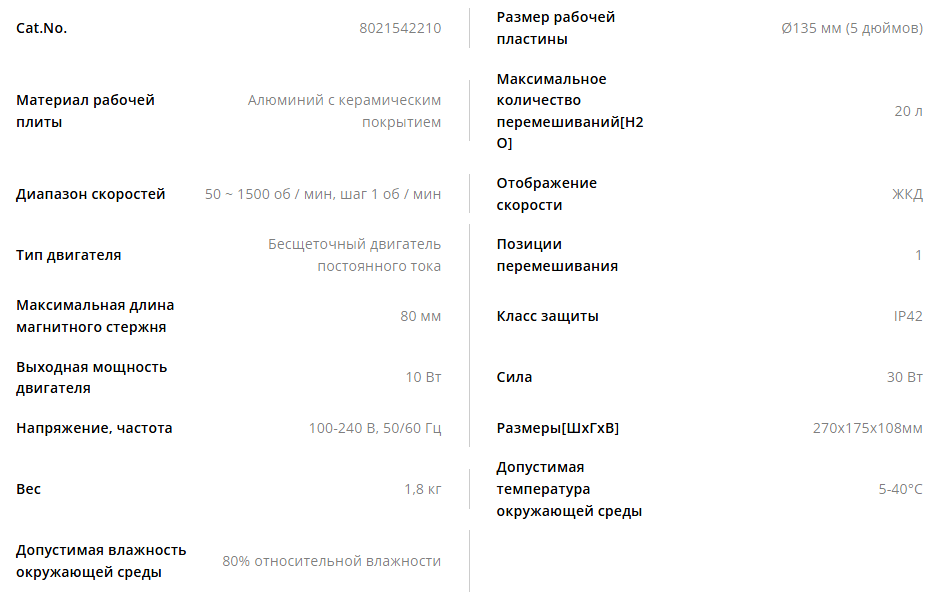Select the Алюминий с керамическим покрытием value
945x601 pixels.
344,111
